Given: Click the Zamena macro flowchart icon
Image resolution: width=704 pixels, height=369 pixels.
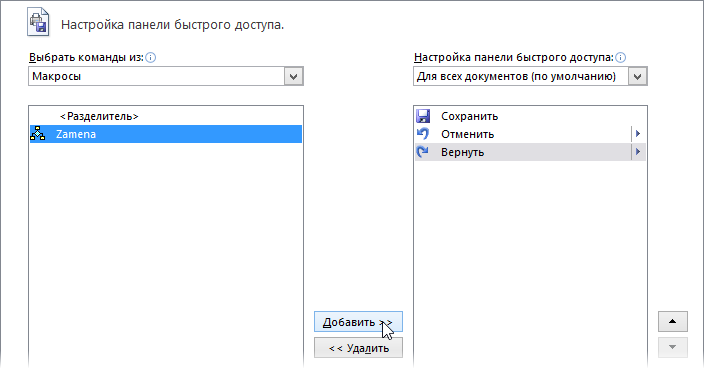Looking at the screenshot, I should (x=38, y=134).
